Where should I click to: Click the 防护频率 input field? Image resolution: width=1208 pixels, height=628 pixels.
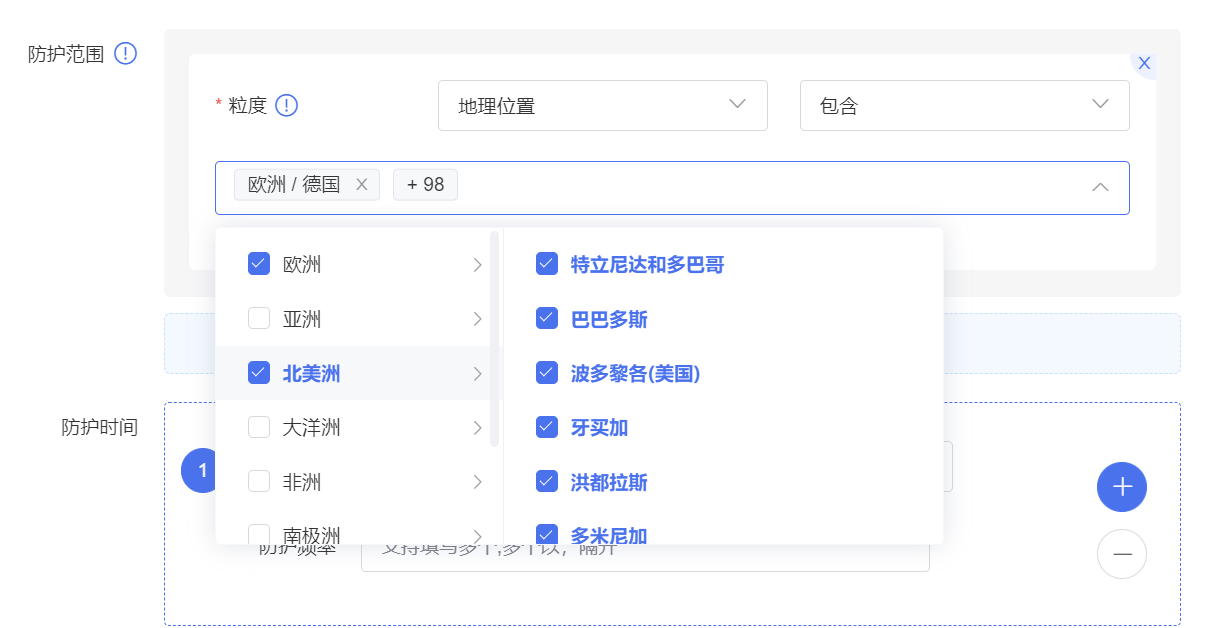(645, 552)
